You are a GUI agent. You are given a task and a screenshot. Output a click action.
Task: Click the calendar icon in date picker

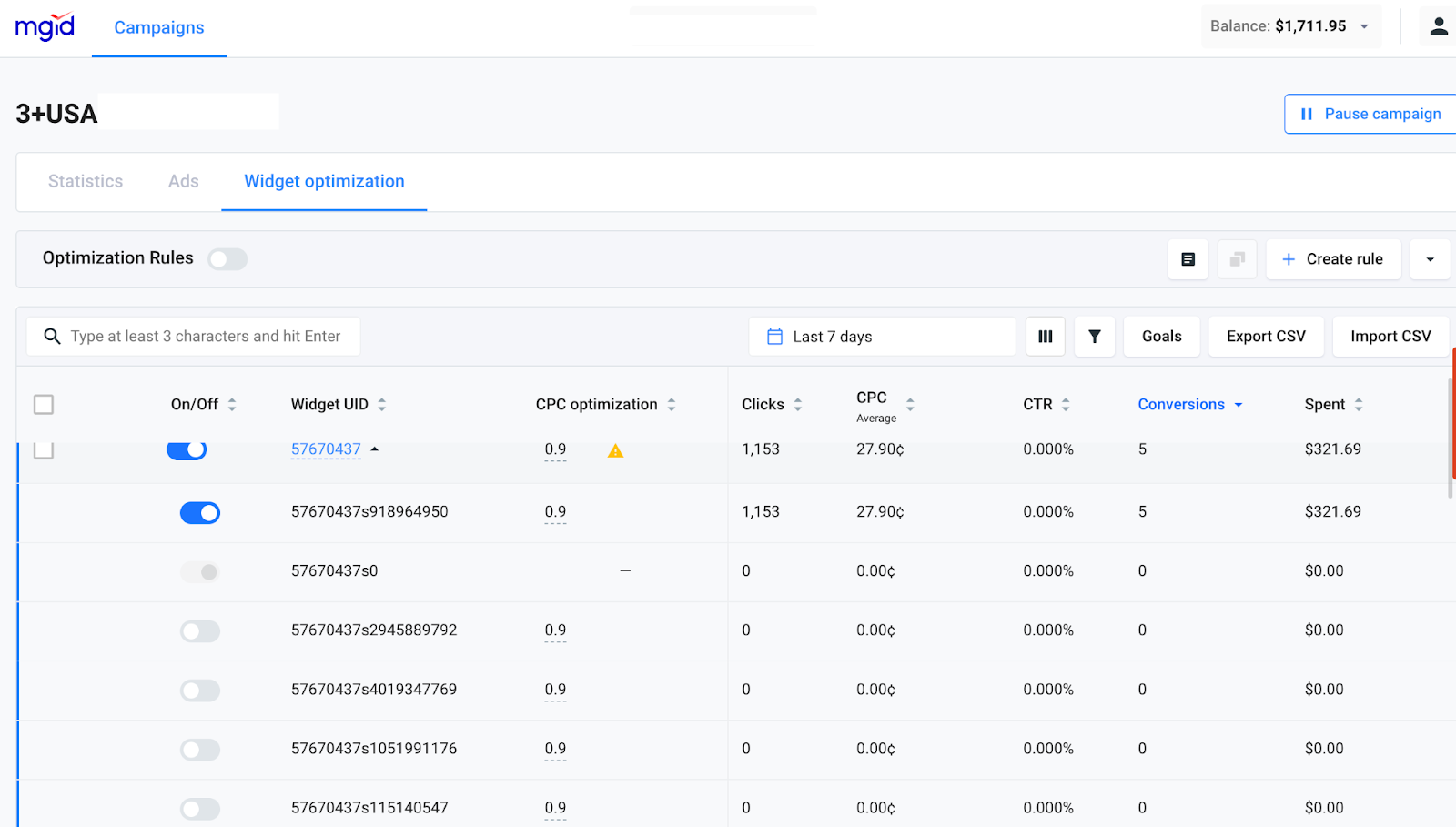(x=774, y=336)
